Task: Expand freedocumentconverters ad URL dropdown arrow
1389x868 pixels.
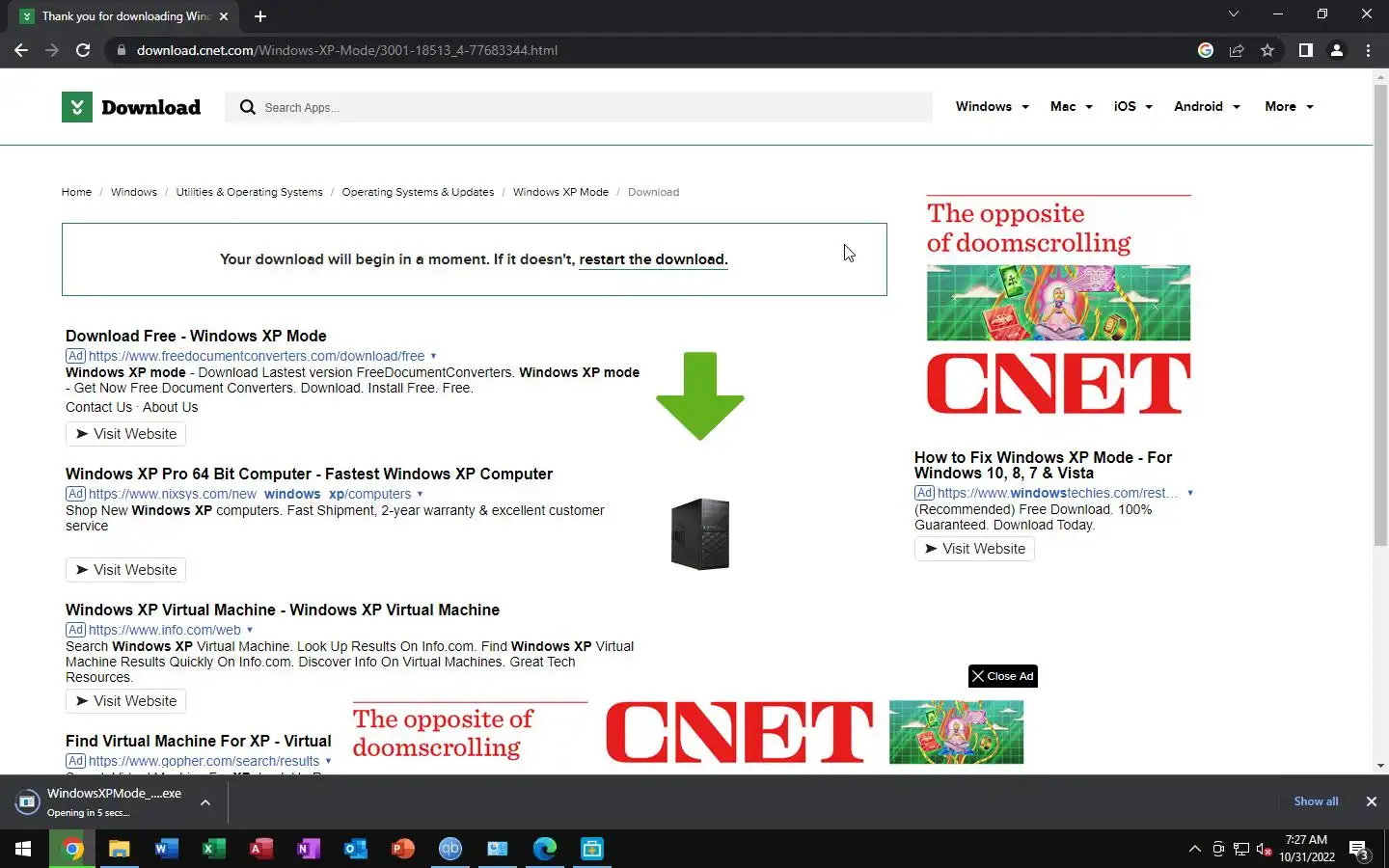Action: coord(433,356)
